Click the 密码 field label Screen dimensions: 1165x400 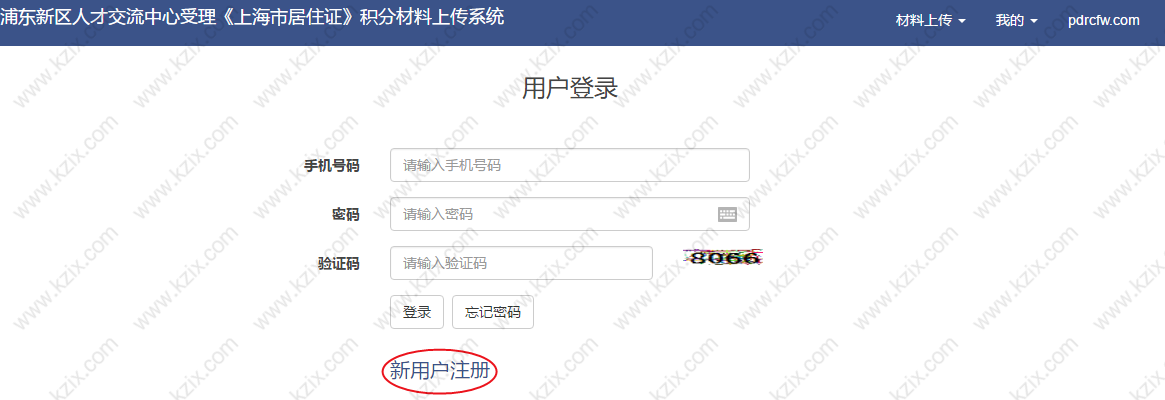point(345,215)
